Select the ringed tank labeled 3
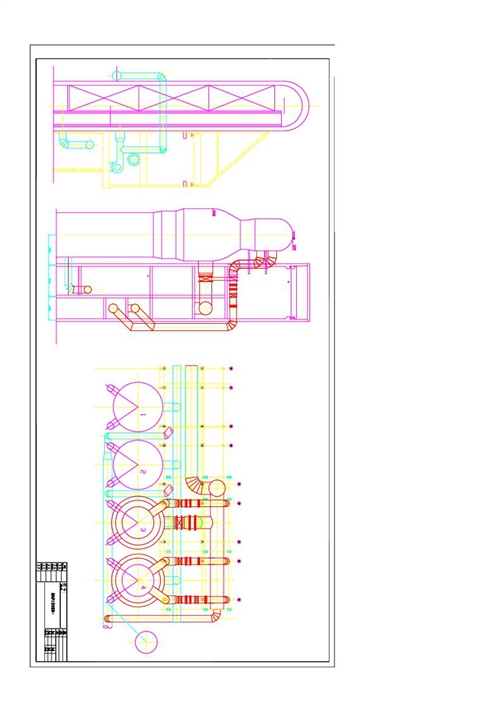500x707 pixels. pos(138,523)
